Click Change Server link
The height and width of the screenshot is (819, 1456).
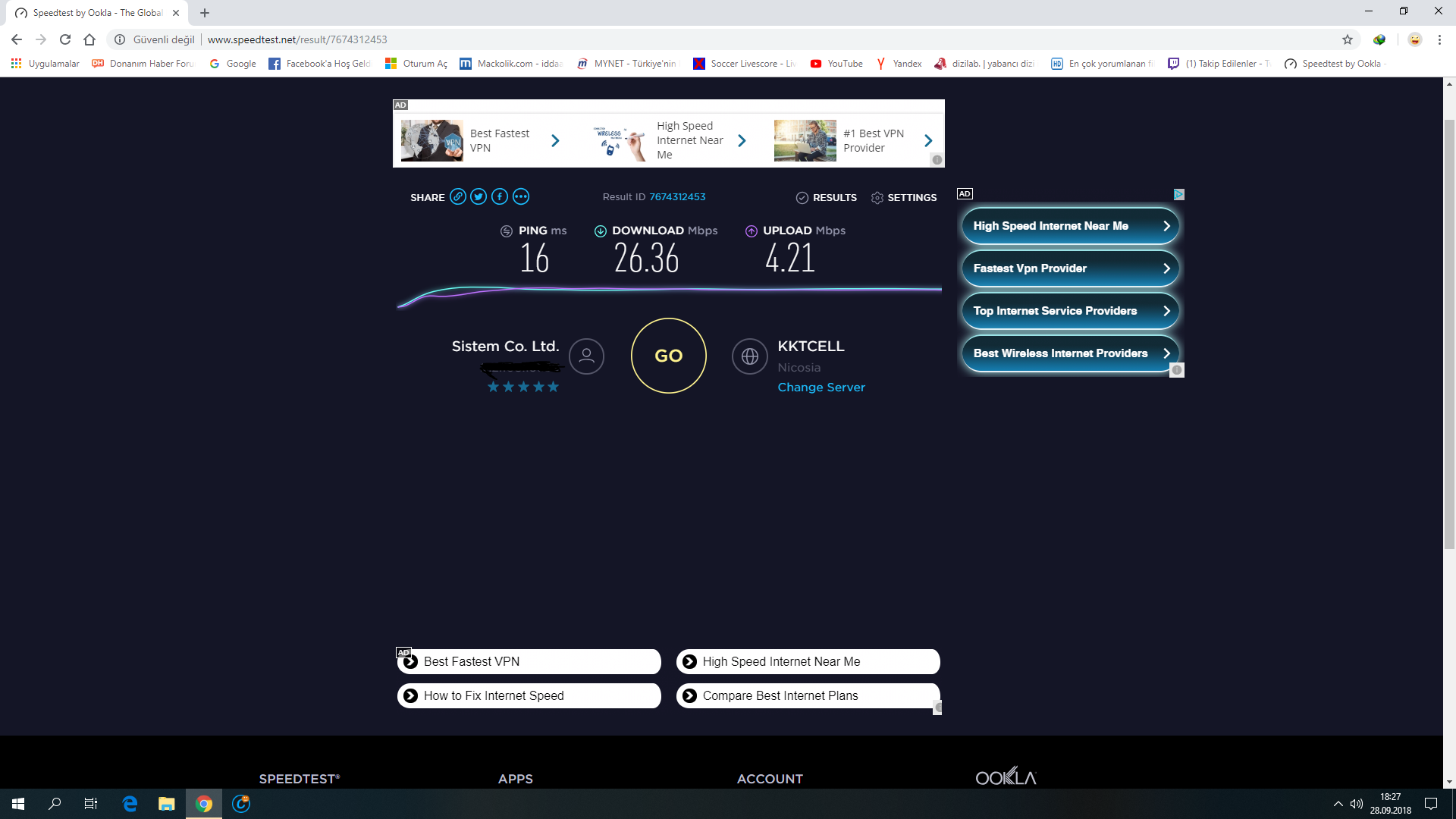coord(821,387)
